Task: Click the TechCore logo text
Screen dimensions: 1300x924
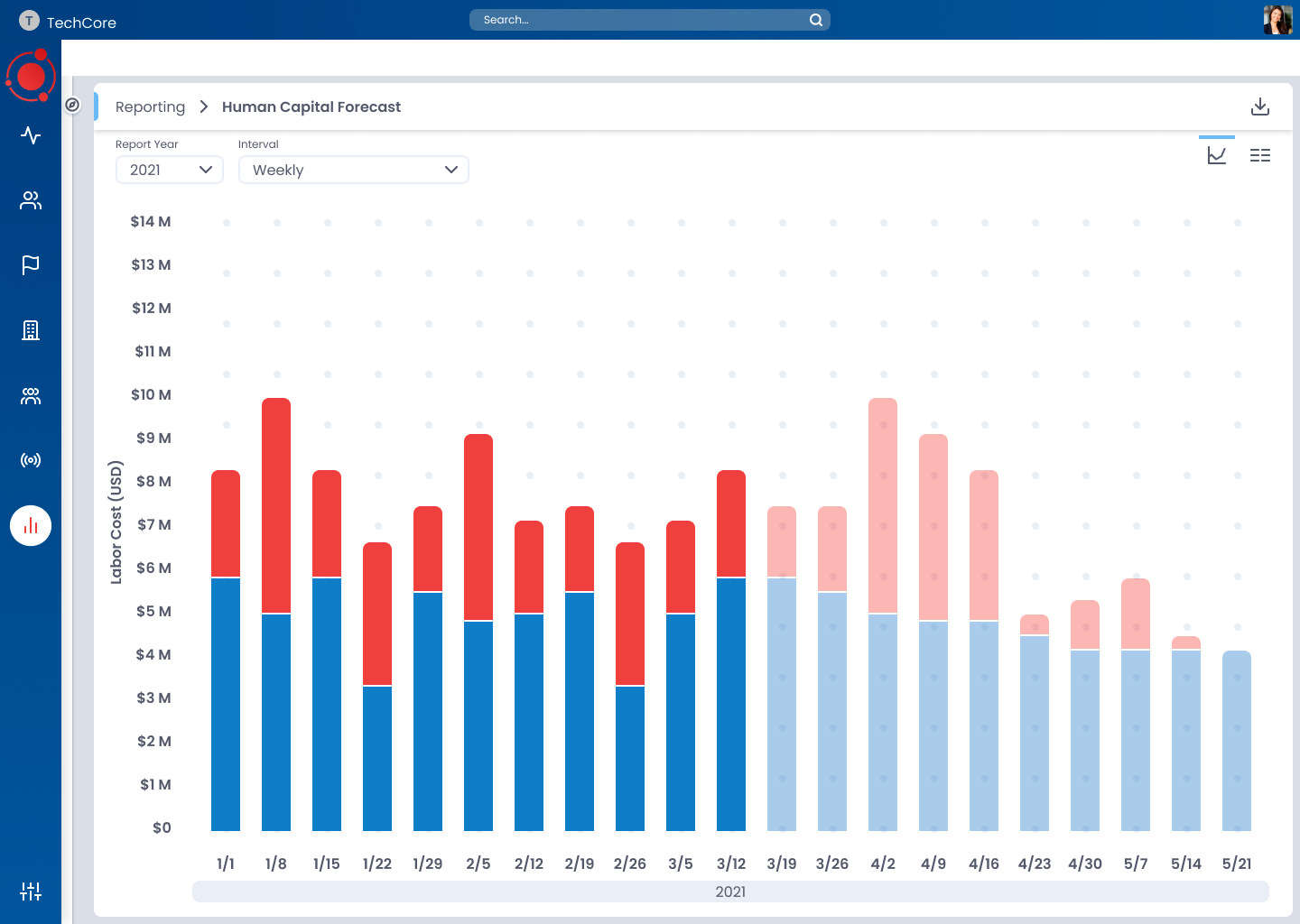Action: pos(81,23)
